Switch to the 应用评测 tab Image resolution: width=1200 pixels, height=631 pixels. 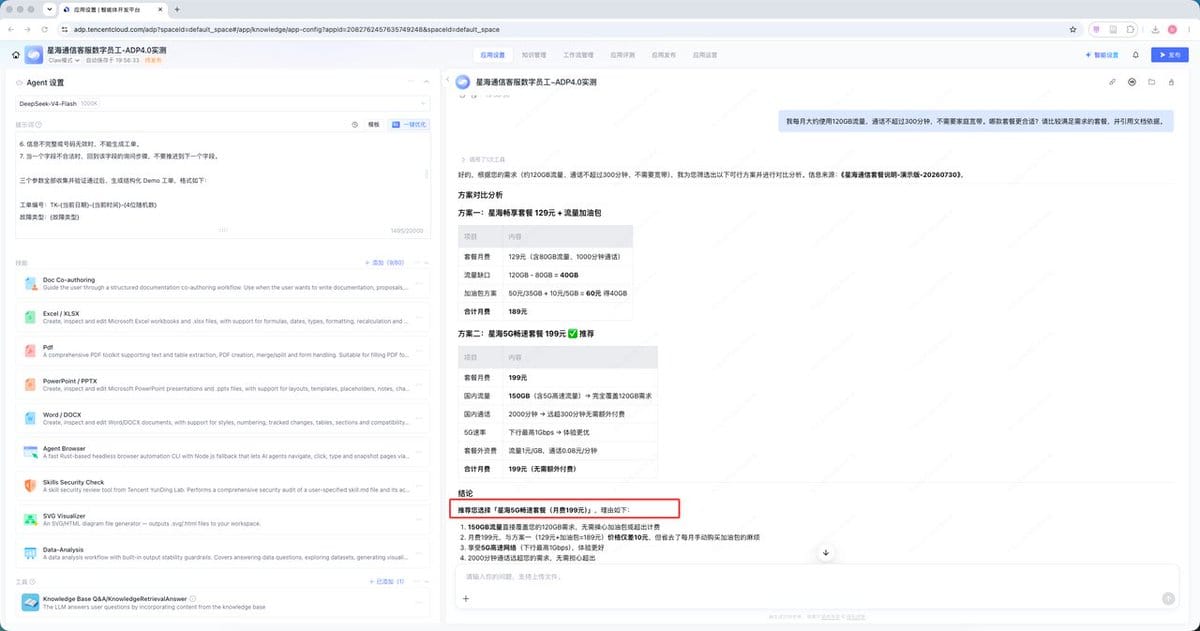tap(623, 55)
